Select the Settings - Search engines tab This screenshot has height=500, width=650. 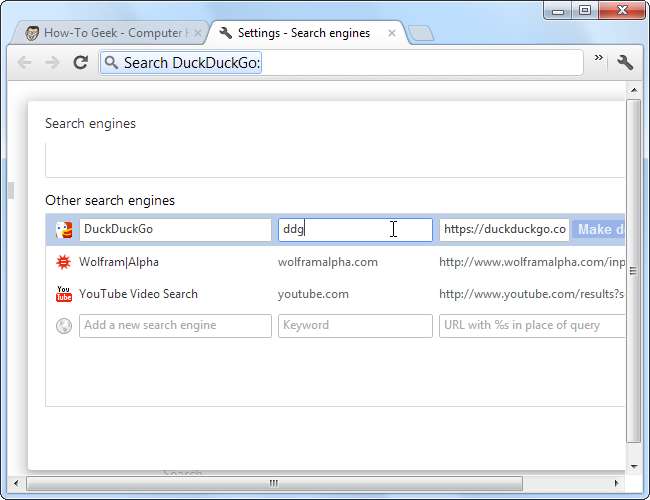302,33
